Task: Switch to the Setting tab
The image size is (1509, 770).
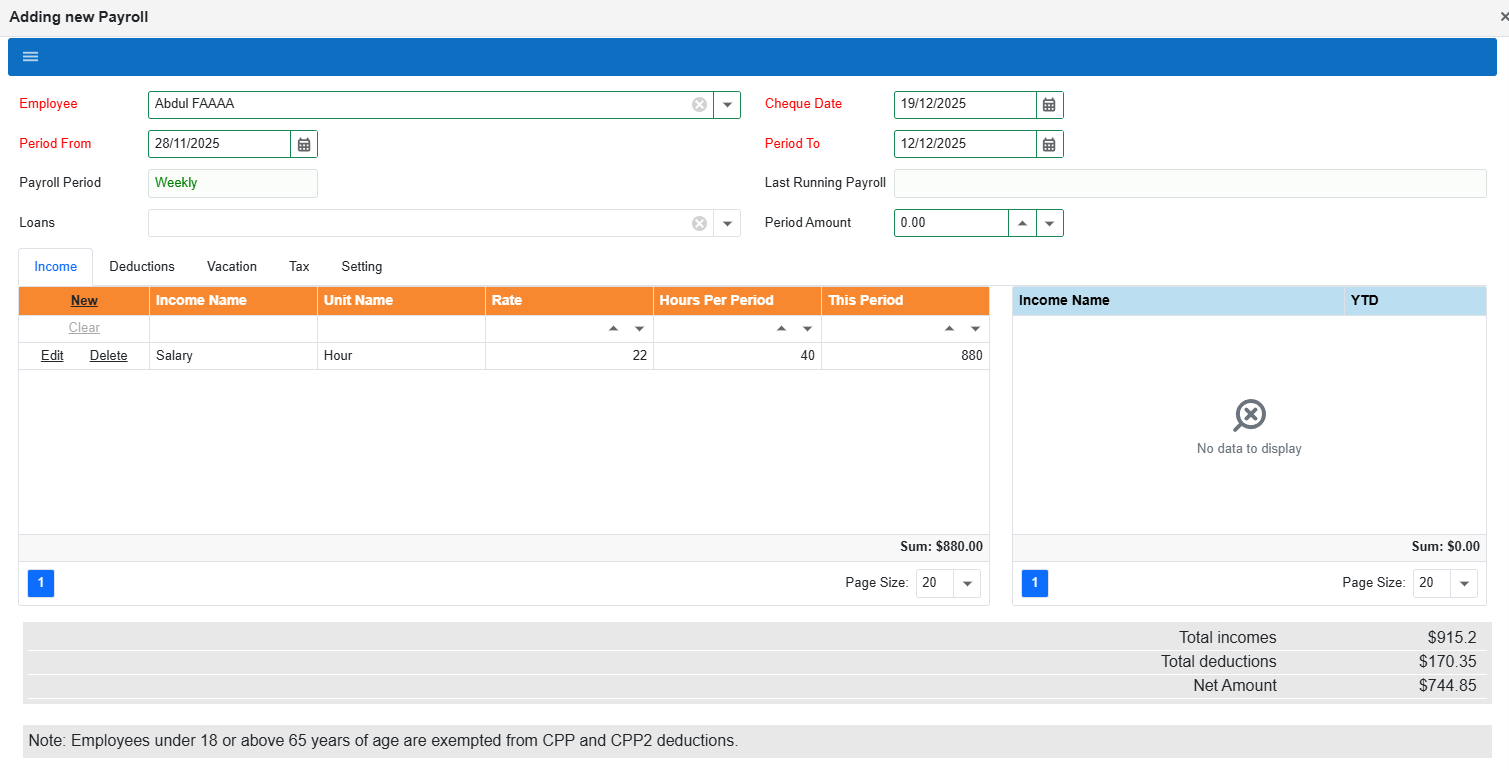Action: (362, 267)
